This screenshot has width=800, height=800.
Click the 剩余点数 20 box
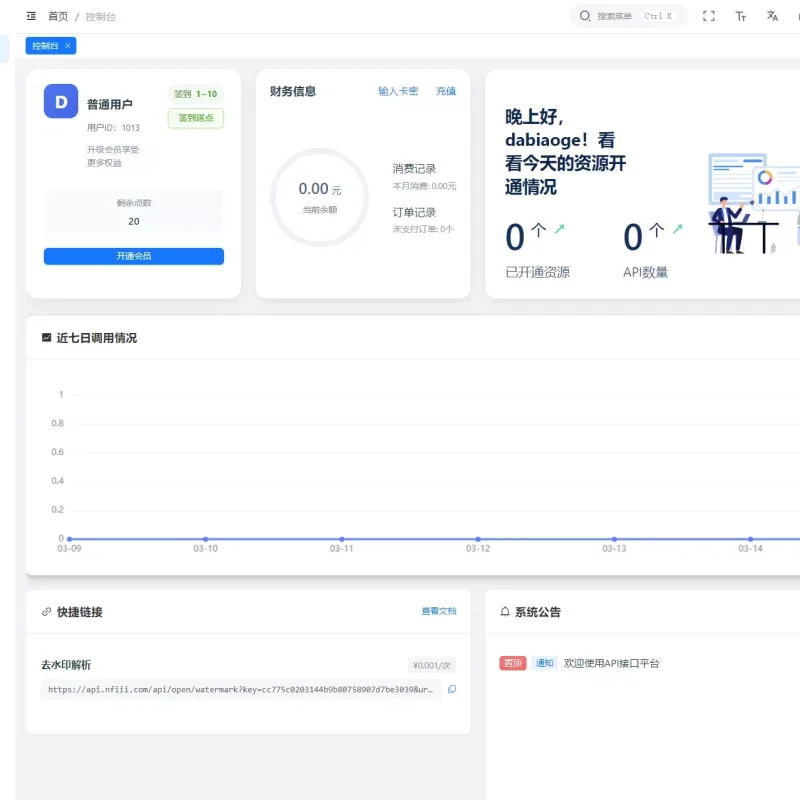point(134,212)
